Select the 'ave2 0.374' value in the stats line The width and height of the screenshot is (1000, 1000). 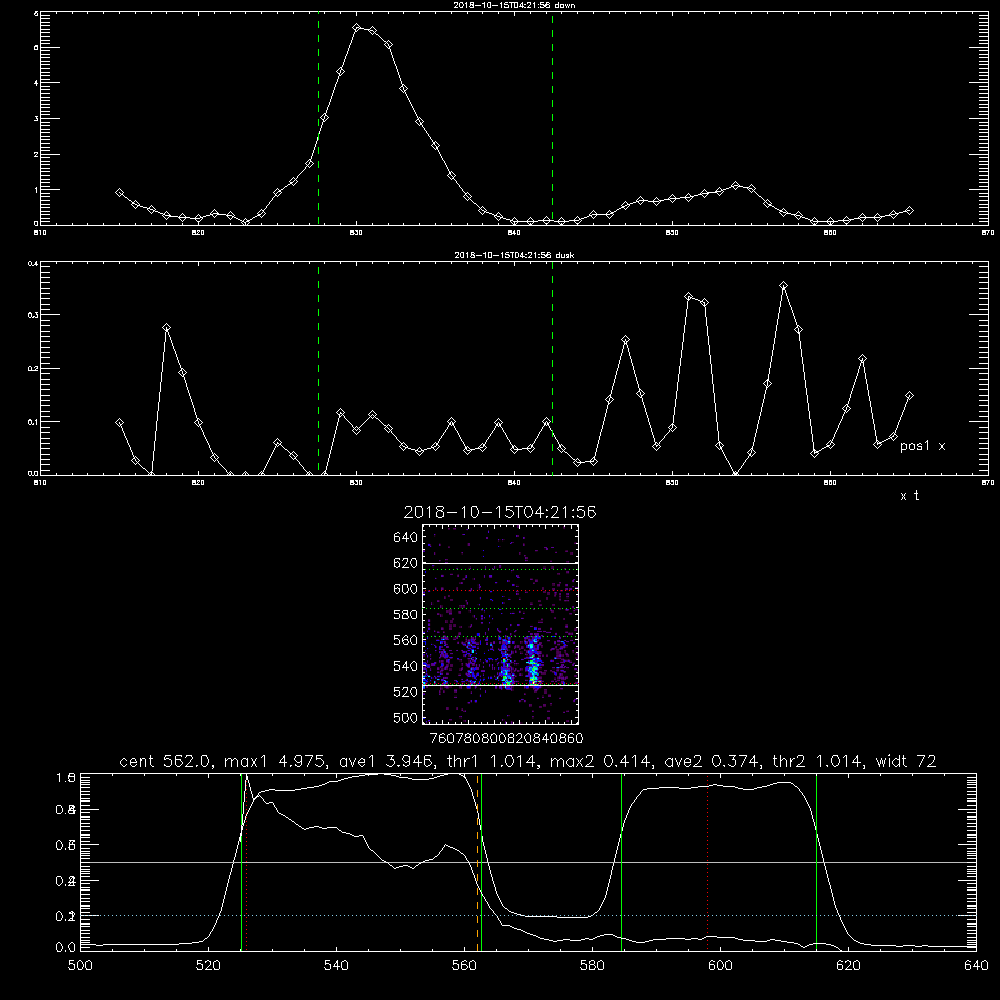point(709,761)
